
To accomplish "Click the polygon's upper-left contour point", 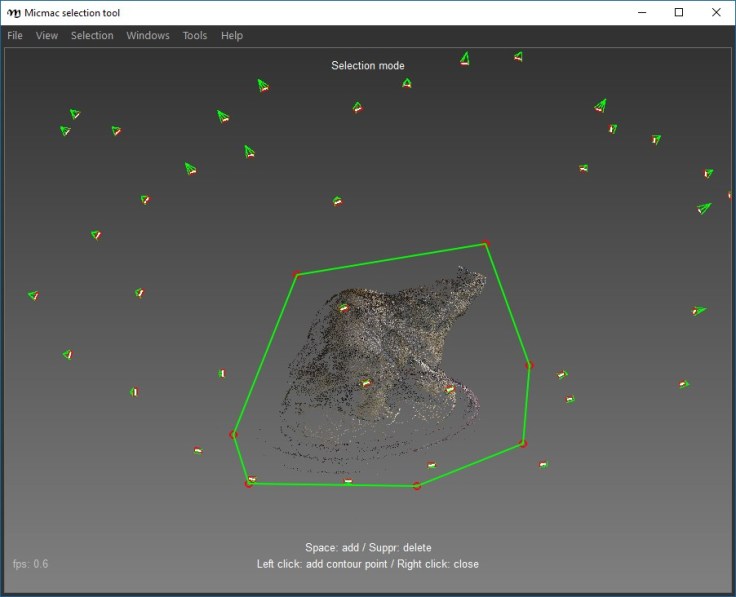I will point(296,274).
